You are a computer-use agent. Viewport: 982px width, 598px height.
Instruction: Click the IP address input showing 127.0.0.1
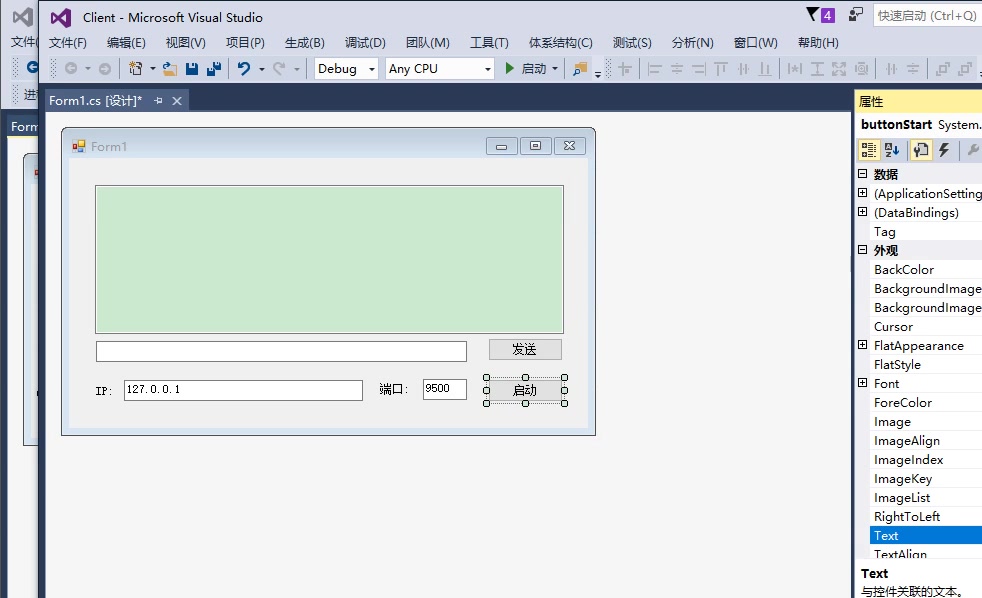point(242,390)
